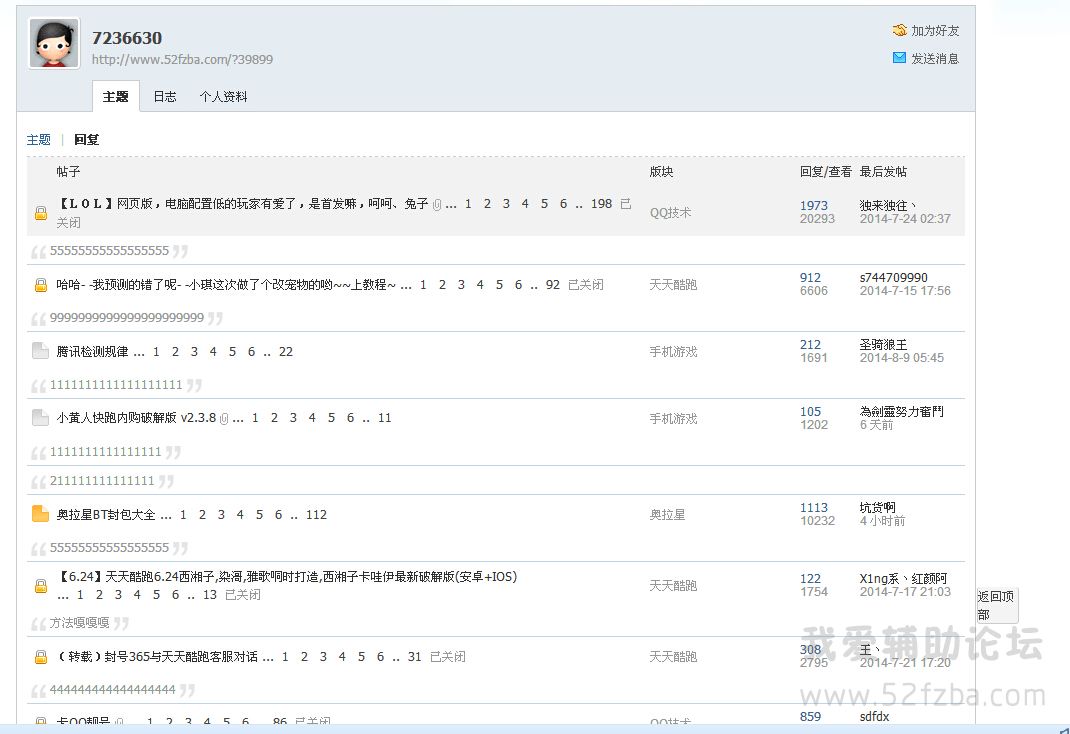Screen dimensions: 1070x734
Task: Go to page 5 of 奥拉星BT封包大全 thread
Action: [259, 514]
